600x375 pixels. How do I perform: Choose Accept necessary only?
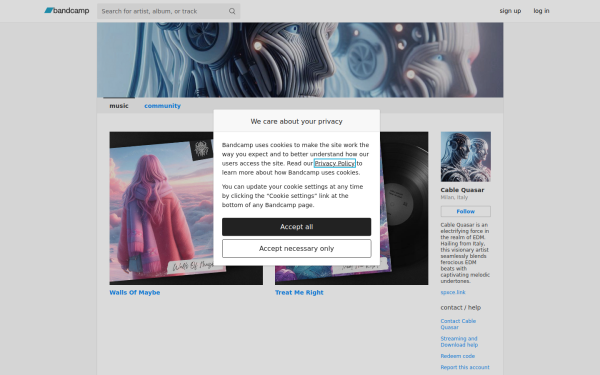click(297, 248)
